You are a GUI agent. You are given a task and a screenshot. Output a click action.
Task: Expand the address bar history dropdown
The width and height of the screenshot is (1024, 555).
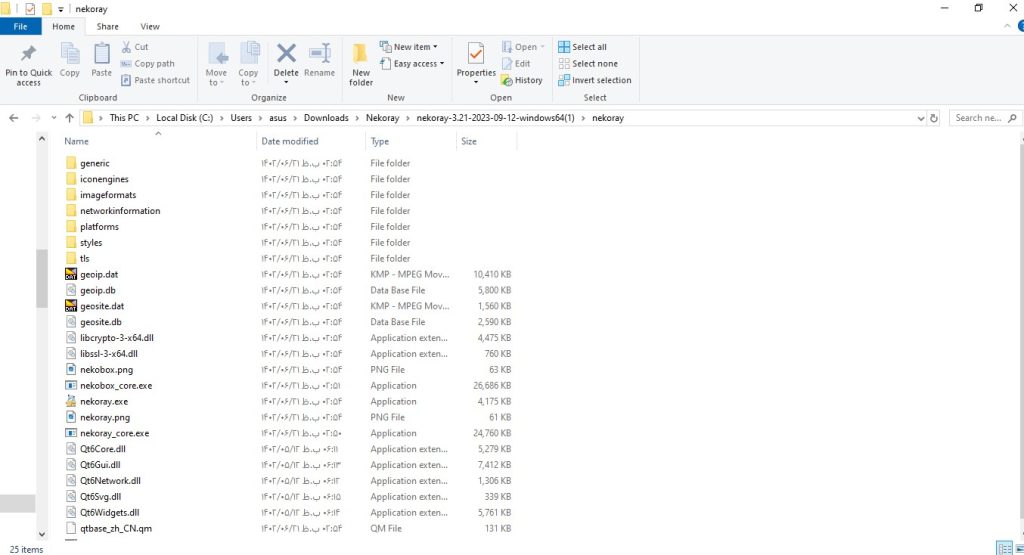(x=921, y=118)
